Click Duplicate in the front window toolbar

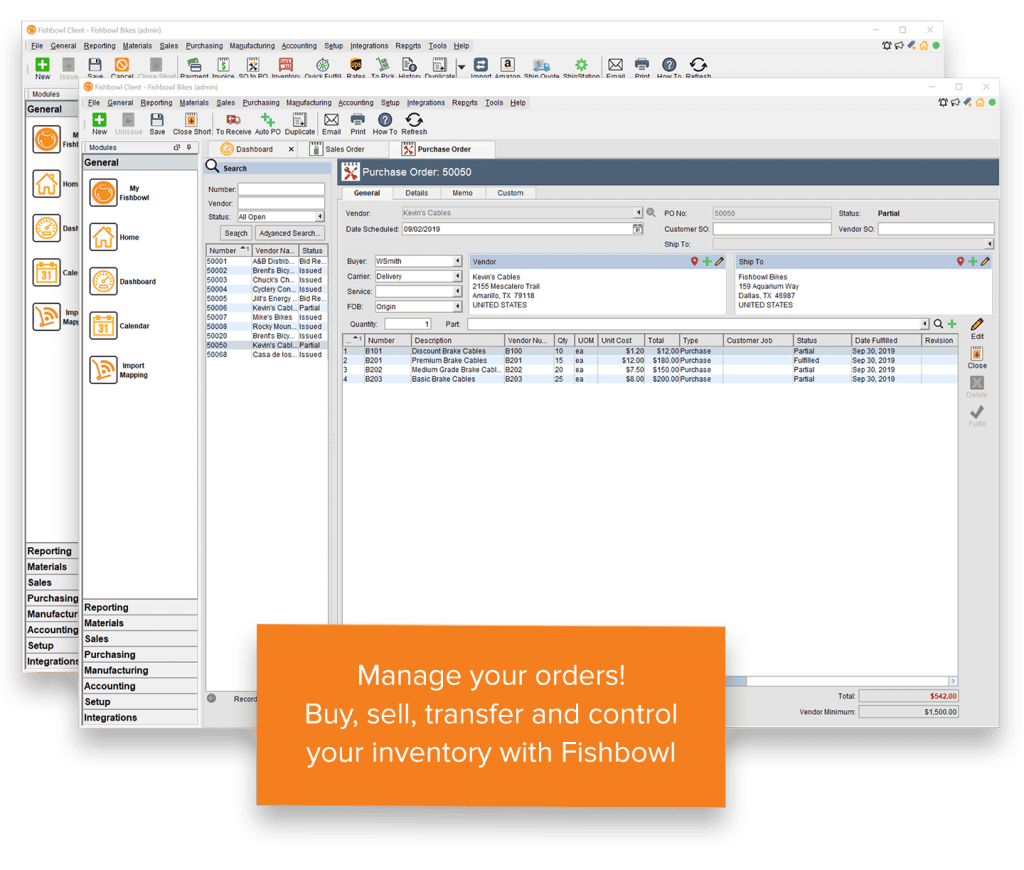point(300,123)
